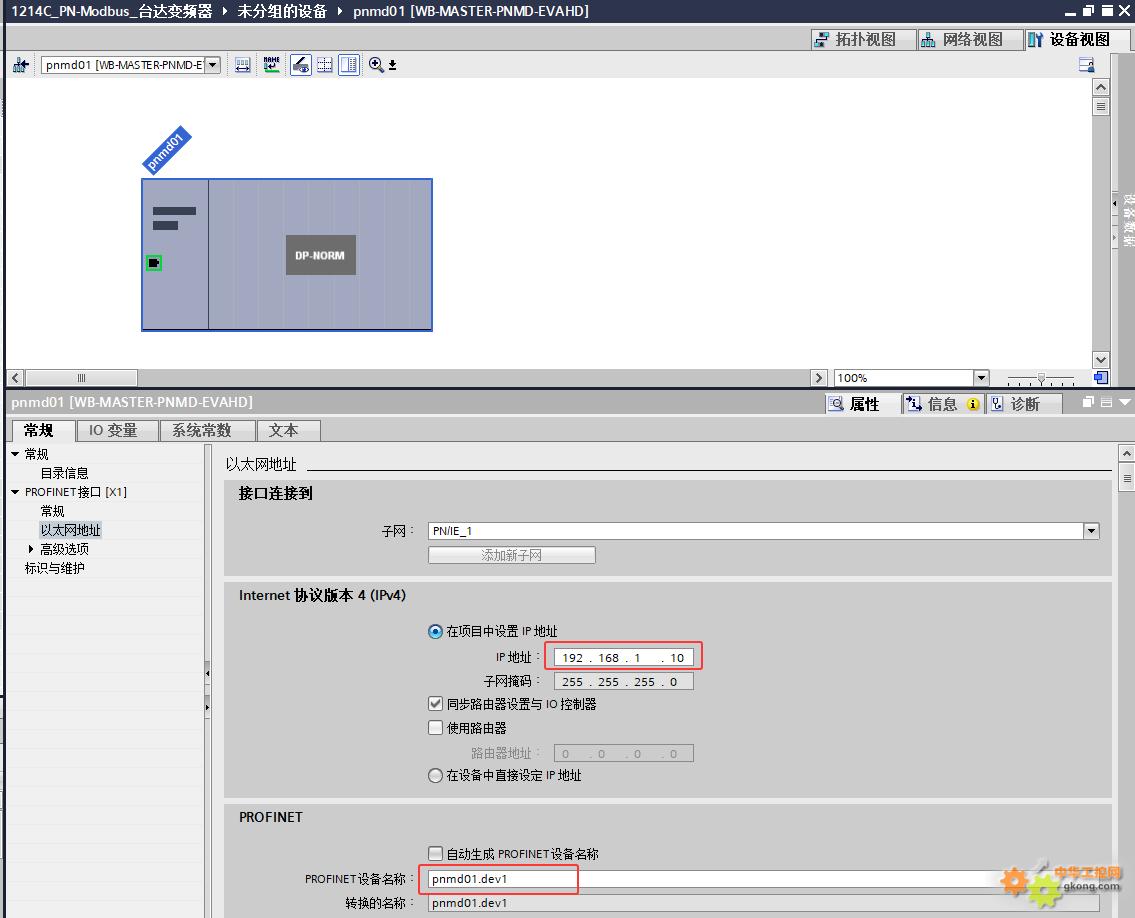Click the overview navigation icon beside zoom slider

pos(1100,378)
